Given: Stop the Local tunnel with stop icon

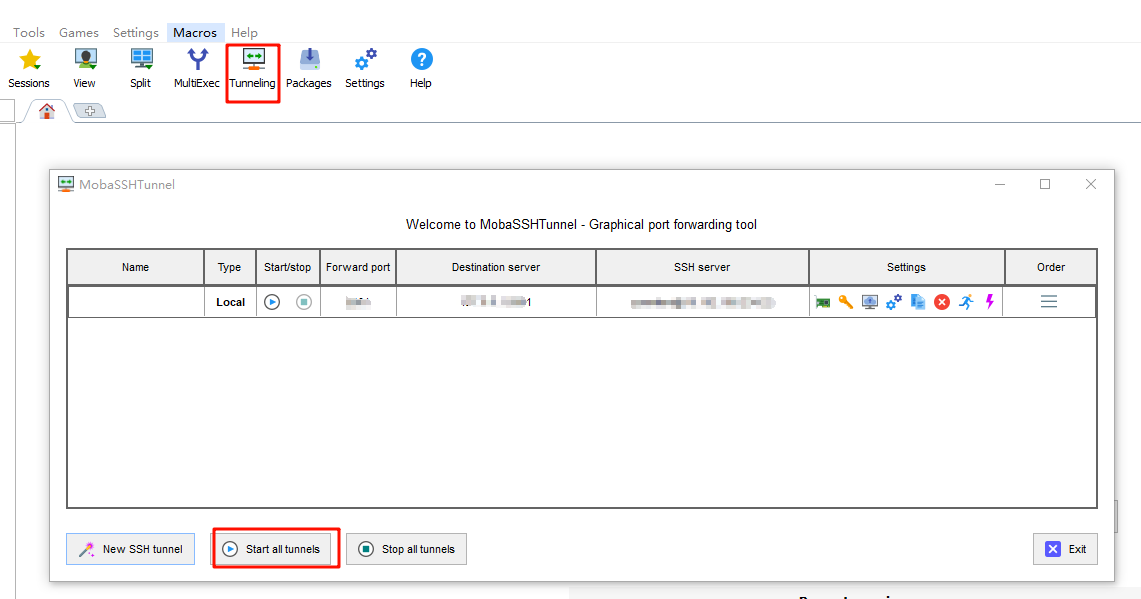Looking at the screenshot, I should tap(304, 302).
